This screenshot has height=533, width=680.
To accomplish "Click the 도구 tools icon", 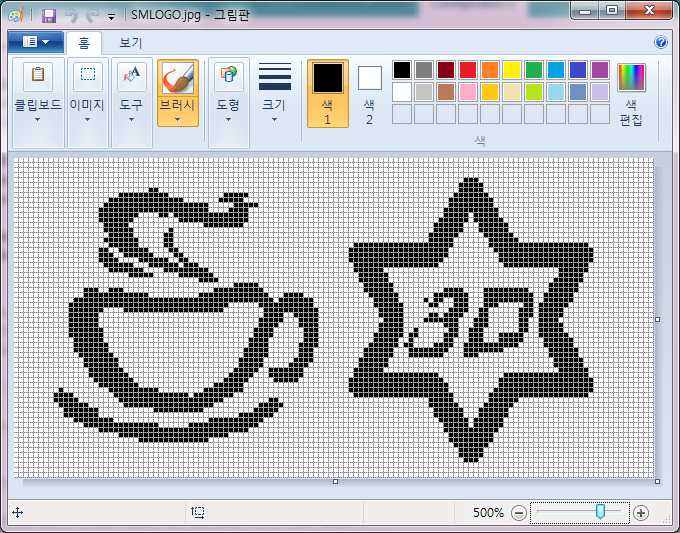I will [x=132, y=76].
